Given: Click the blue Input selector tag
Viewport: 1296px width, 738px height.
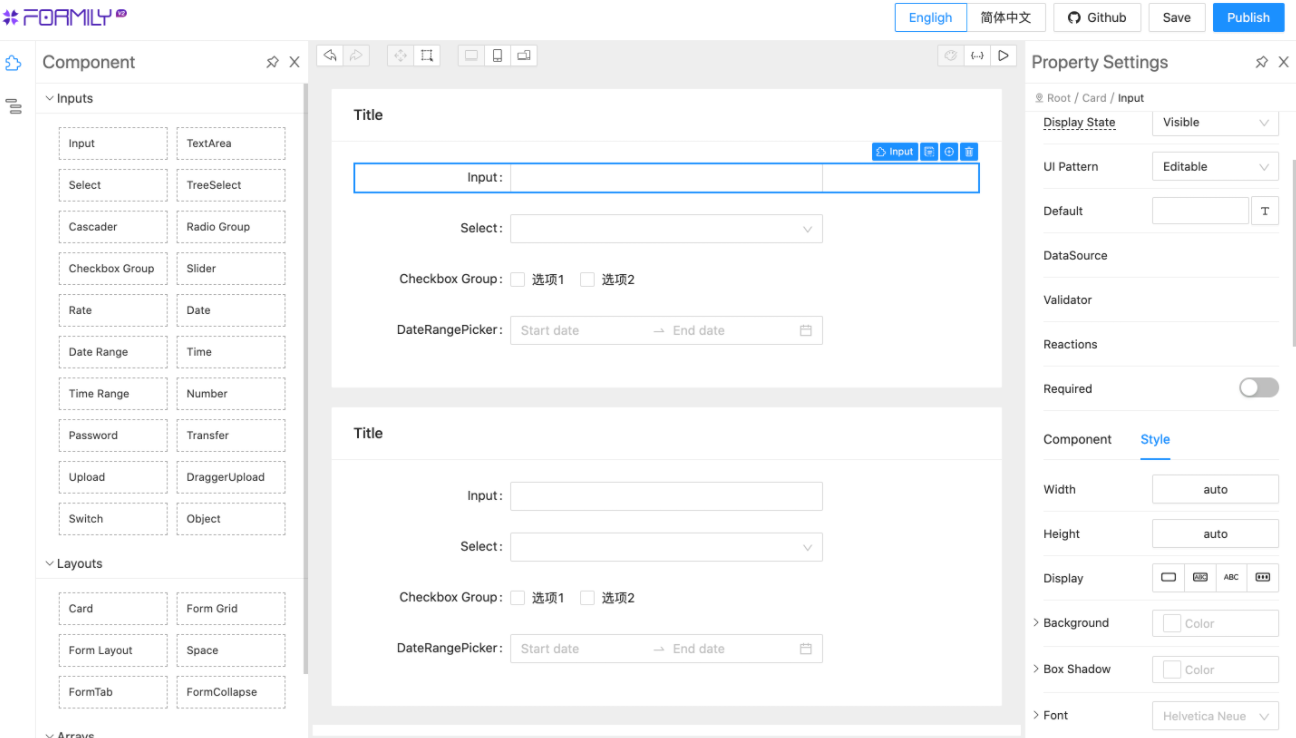Looking at the screenshot, I should click(x=895, y=152).
